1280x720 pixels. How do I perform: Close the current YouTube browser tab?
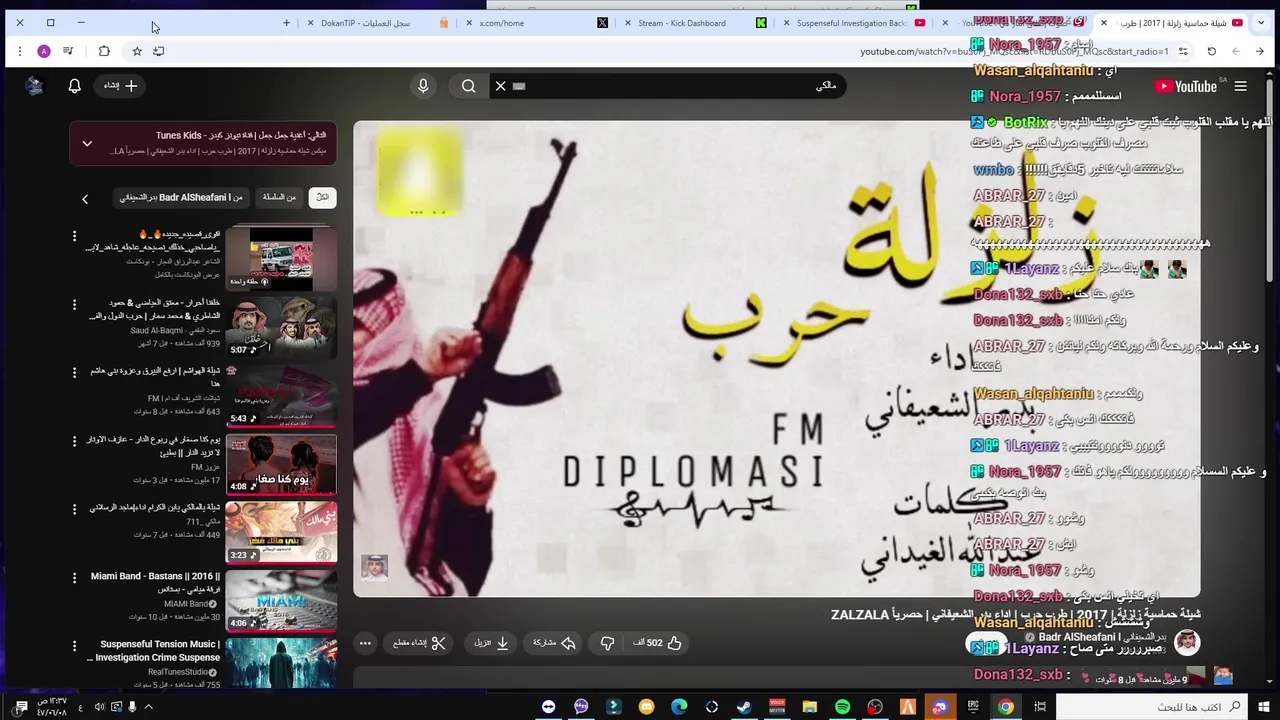coord(1104,23)
